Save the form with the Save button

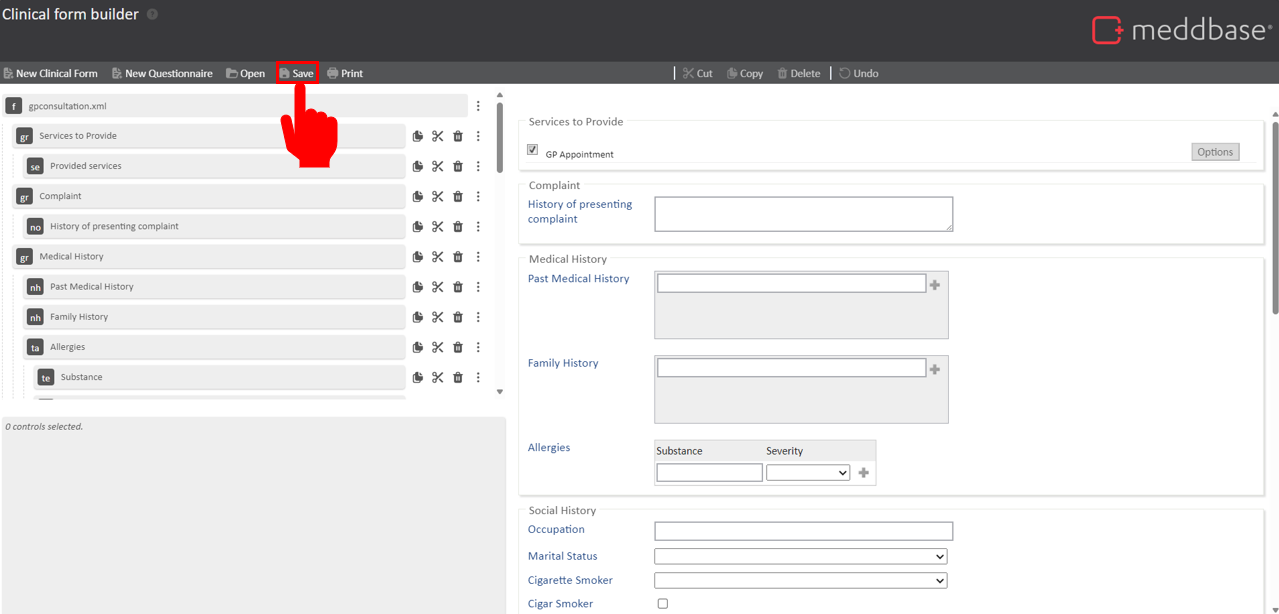(297, 73)
